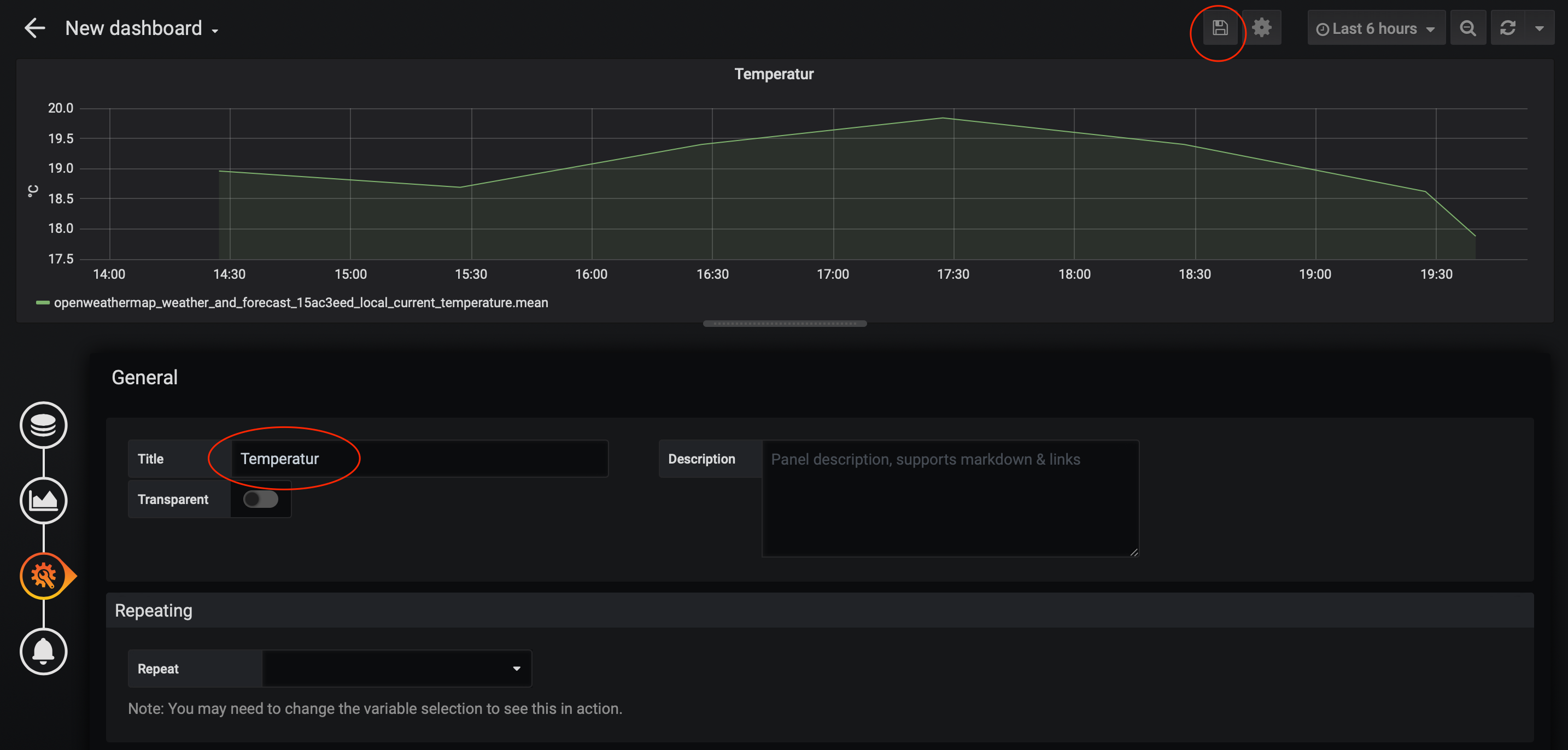Click the Temperatur panel title header
The width and height of the screenshot is (1568, 750).
point(774,74)
